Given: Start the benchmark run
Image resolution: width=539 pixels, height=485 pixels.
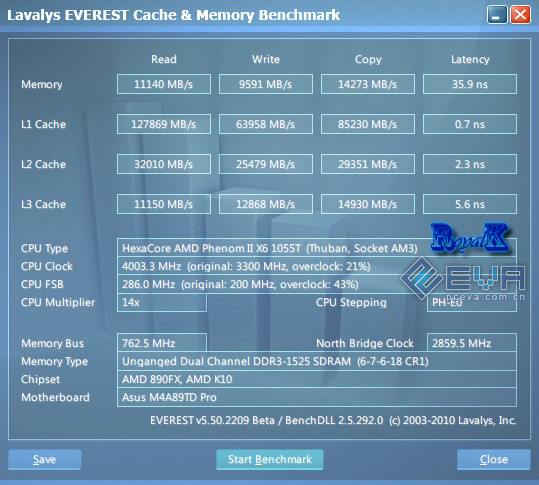Looking at the screenshot, I should pos(270,459).
